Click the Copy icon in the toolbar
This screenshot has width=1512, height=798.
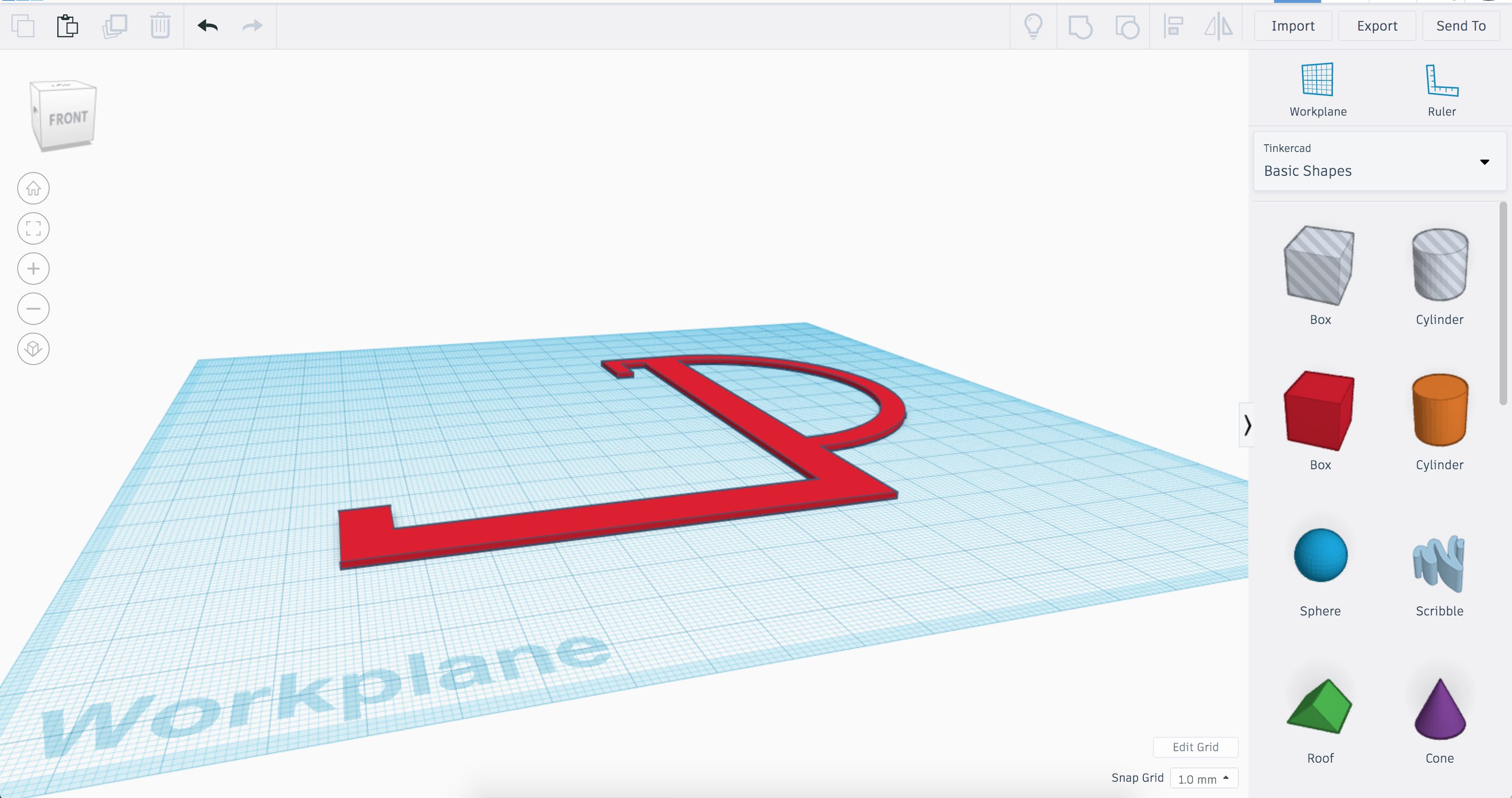[x=23, y=26]
